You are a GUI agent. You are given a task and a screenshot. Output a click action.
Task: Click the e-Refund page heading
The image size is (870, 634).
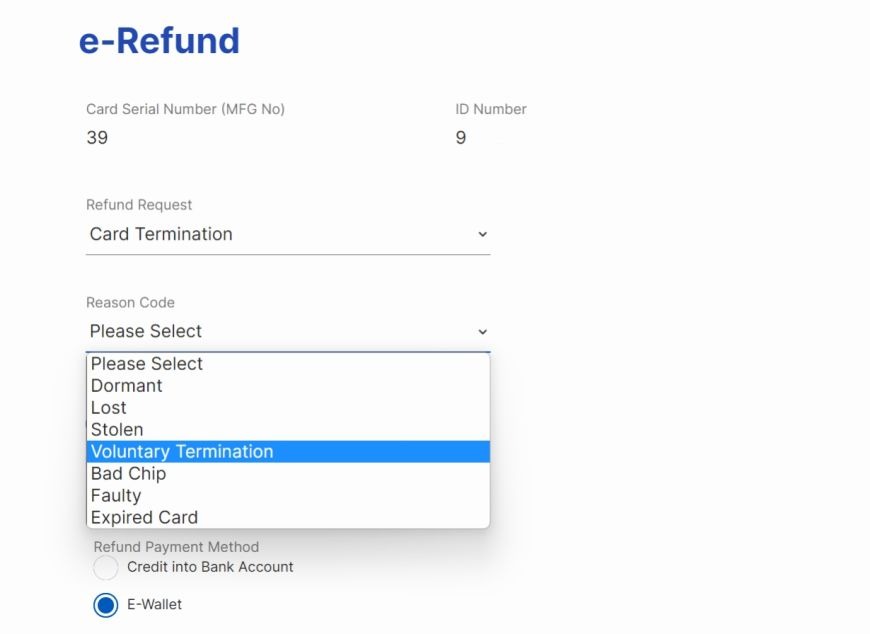(x=159, y=41)
